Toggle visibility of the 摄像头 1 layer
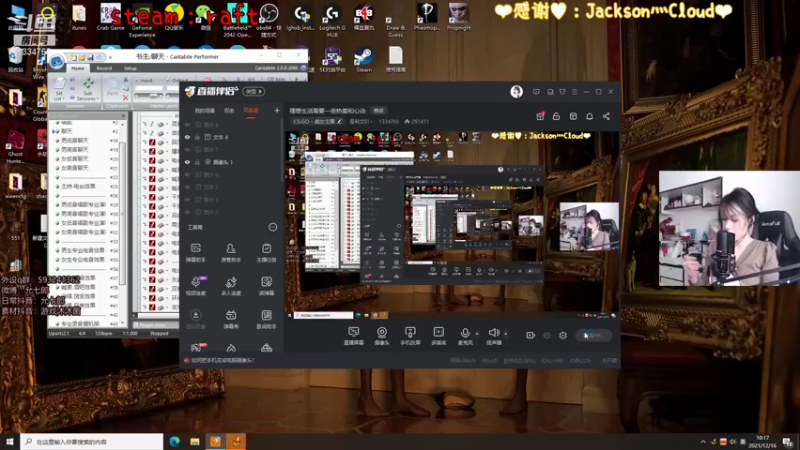 (x=187, y=162)
